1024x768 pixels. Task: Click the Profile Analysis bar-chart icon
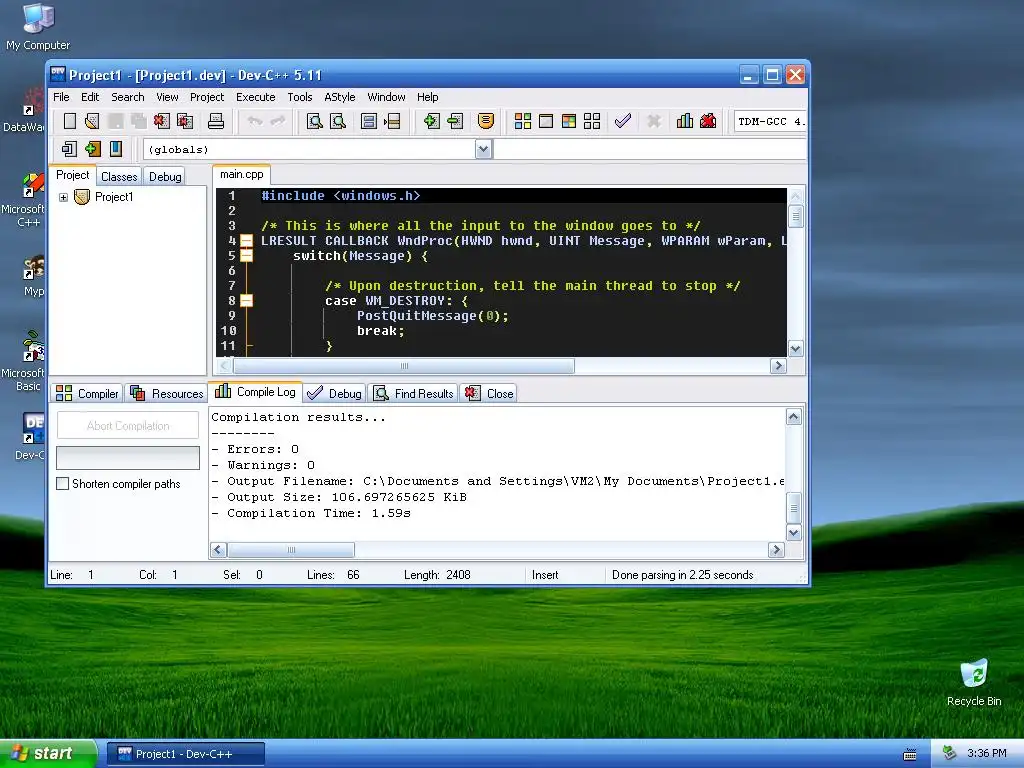pyautogui.click(x=684, y=121)
